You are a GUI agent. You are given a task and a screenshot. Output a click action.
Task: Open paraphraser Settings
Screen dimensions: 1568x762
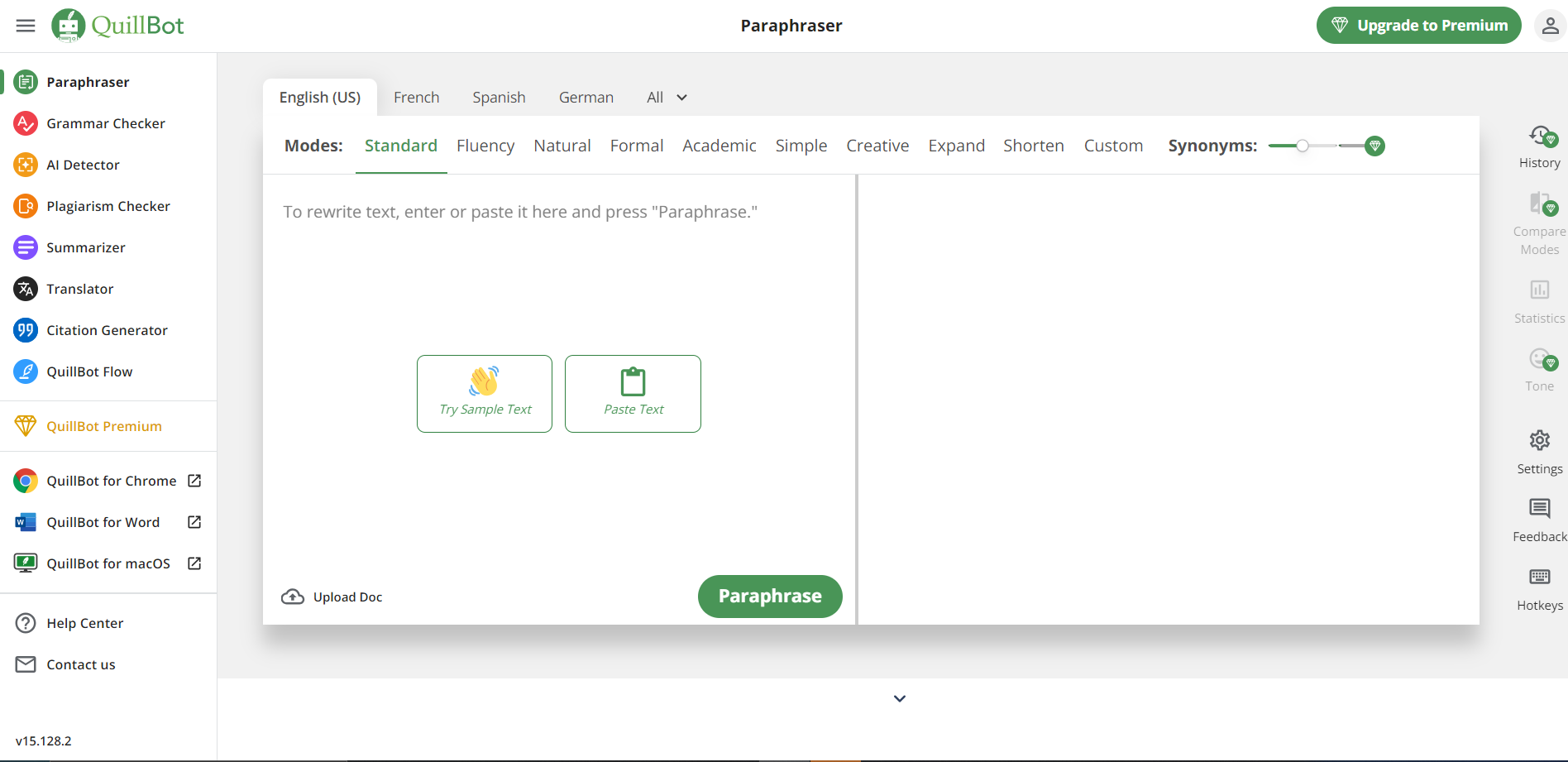[1539, 449]
